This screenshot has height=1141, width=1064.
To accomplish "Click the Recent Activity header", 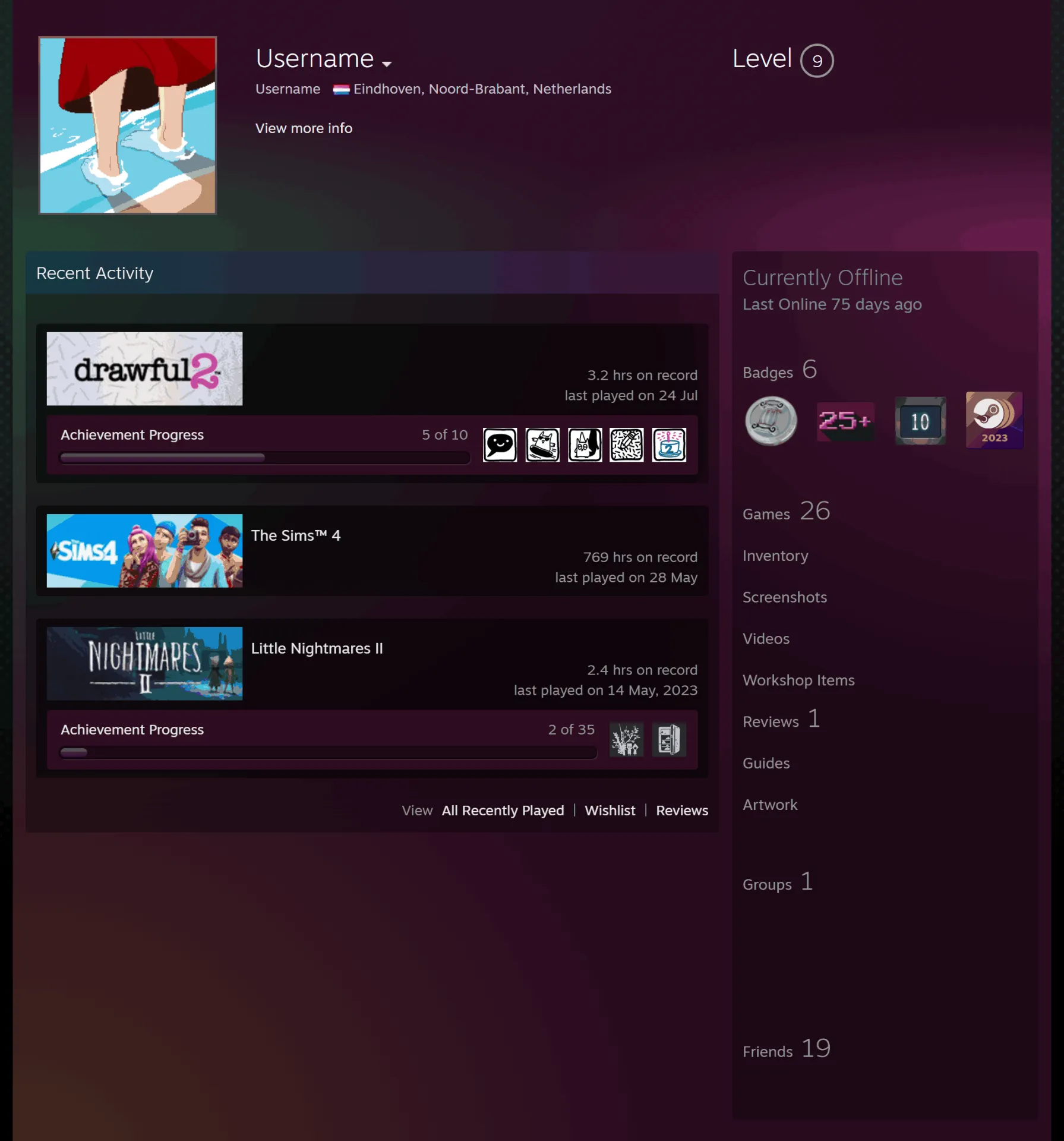I will point(94,273).
